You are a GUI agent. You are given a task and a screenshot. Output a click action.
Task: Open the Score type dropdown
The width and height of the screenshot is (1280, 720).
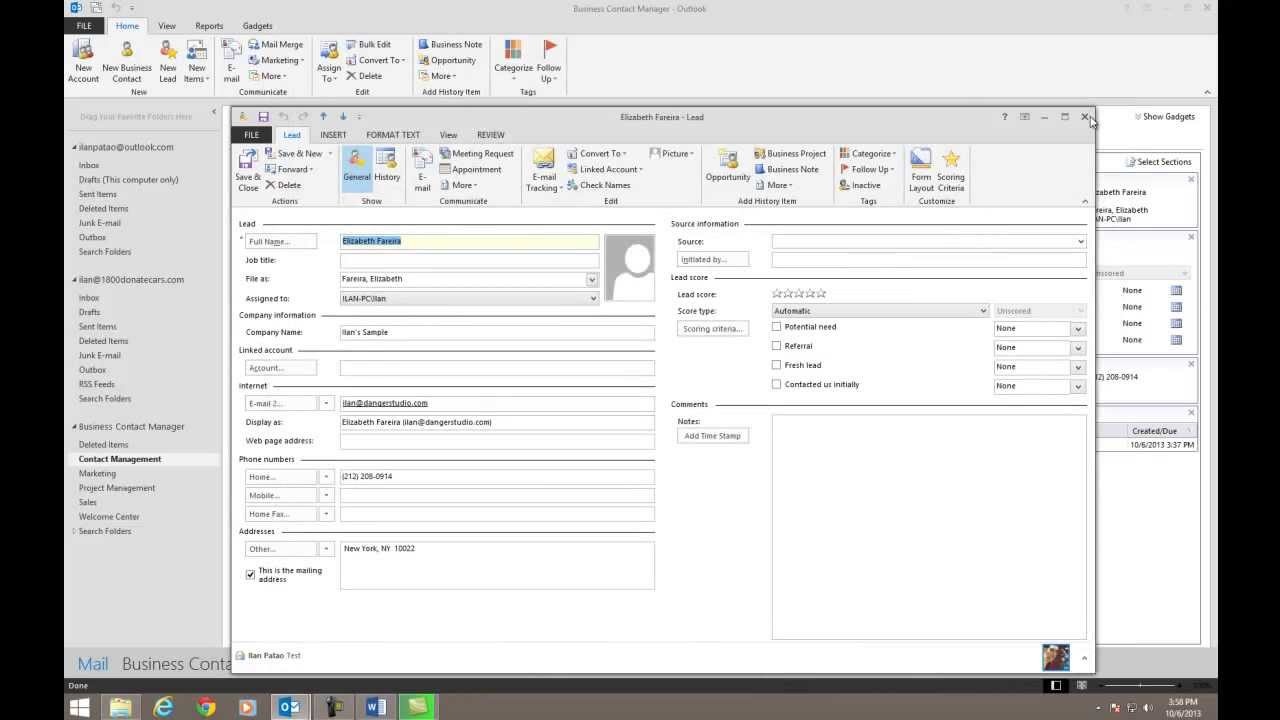click(x=983, y=311)
